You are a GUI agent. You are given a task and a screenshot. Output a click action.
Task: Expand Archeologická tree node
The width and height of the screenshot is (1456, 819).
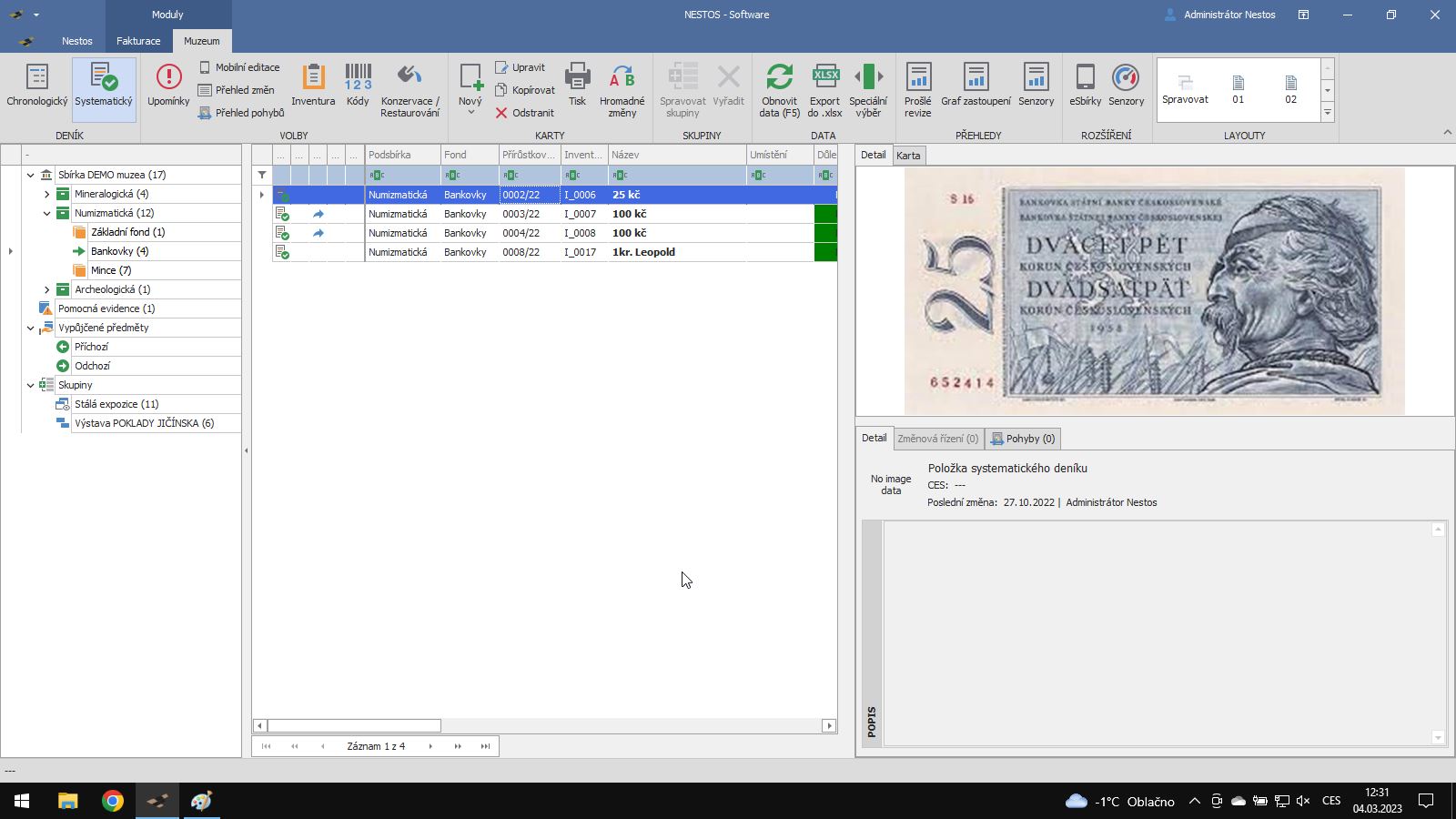coord(46,289)
